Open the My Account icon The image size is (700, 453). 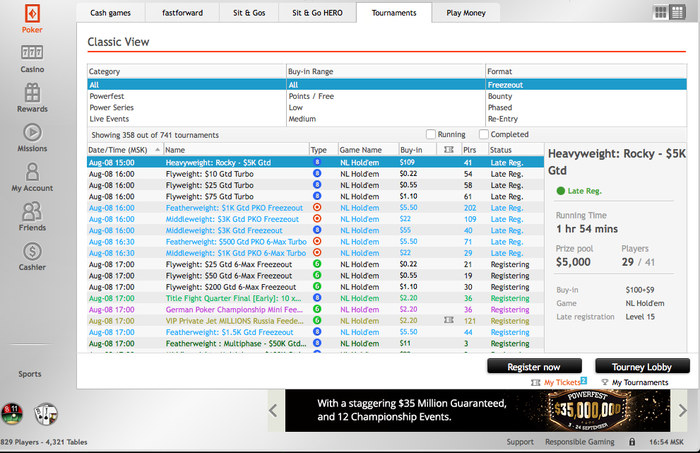click(x=32, y=172)
